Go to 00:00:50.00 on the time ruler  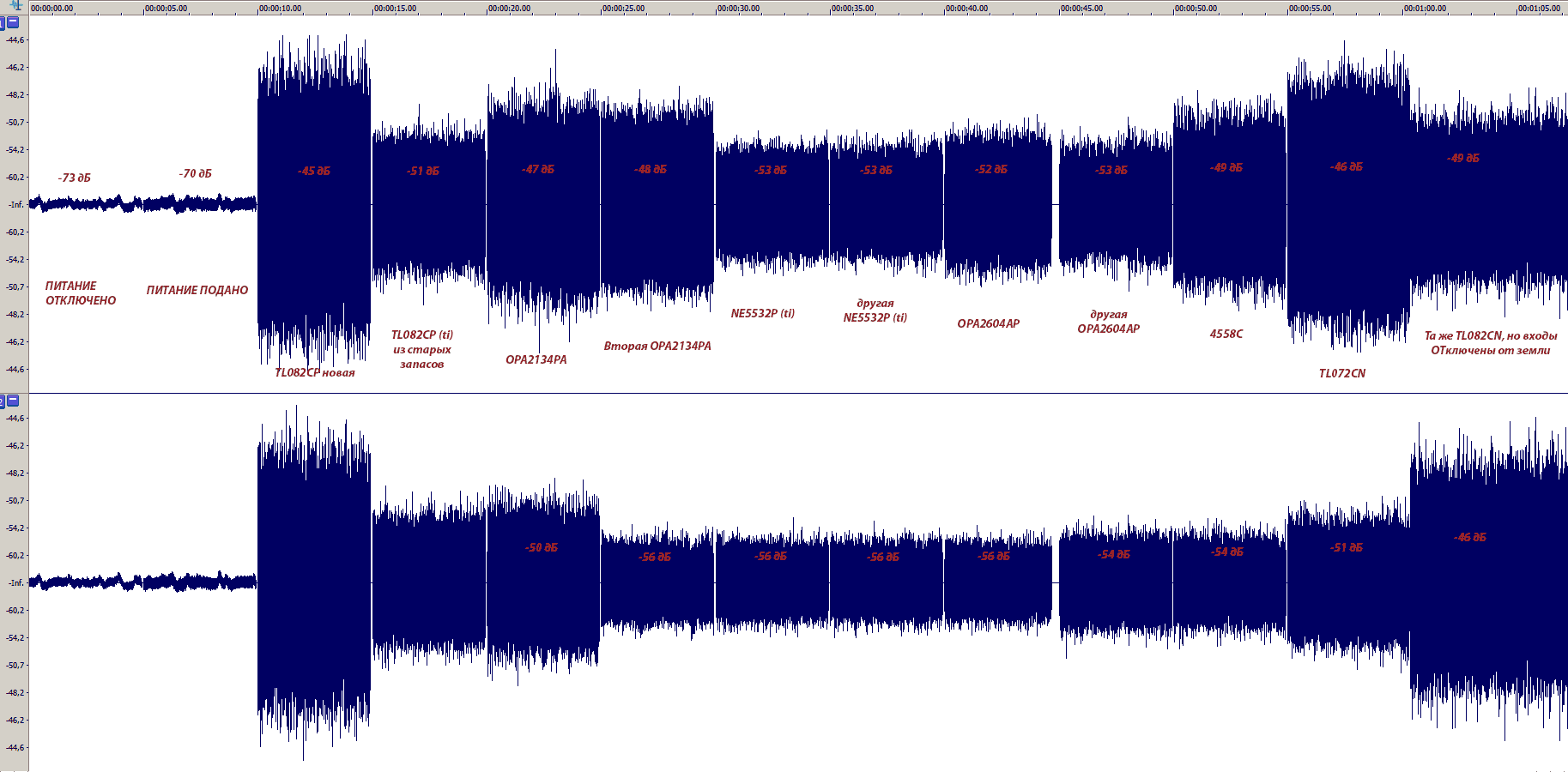click(1196, 9)
